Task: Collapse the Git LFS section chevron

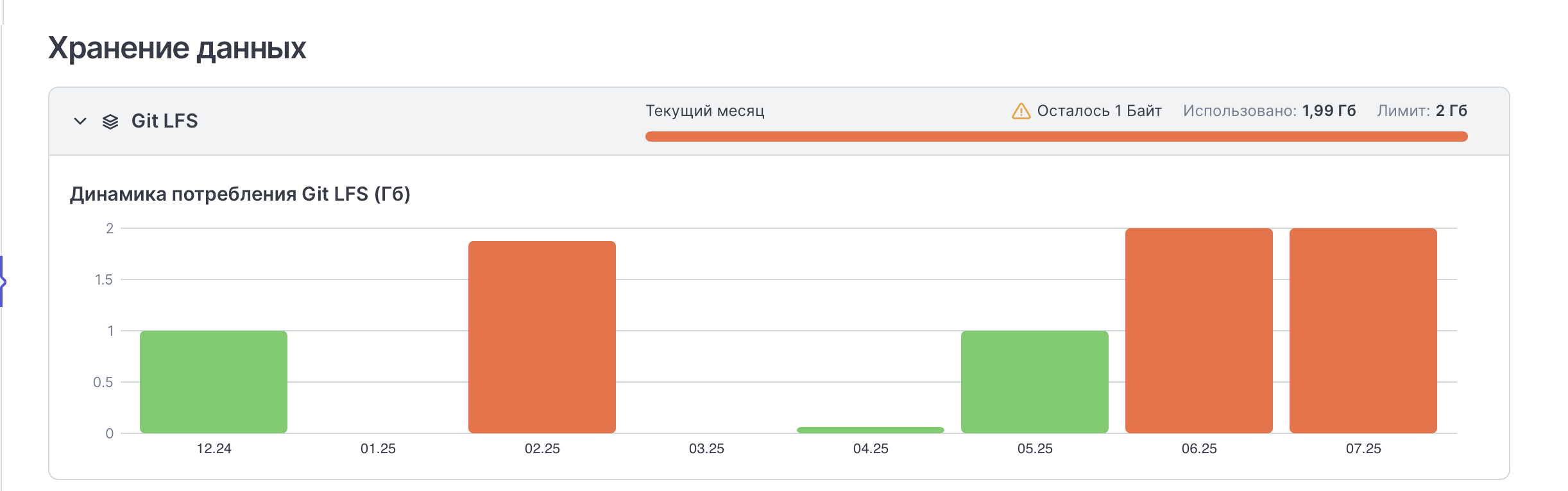Action: (x=80, y=121)
